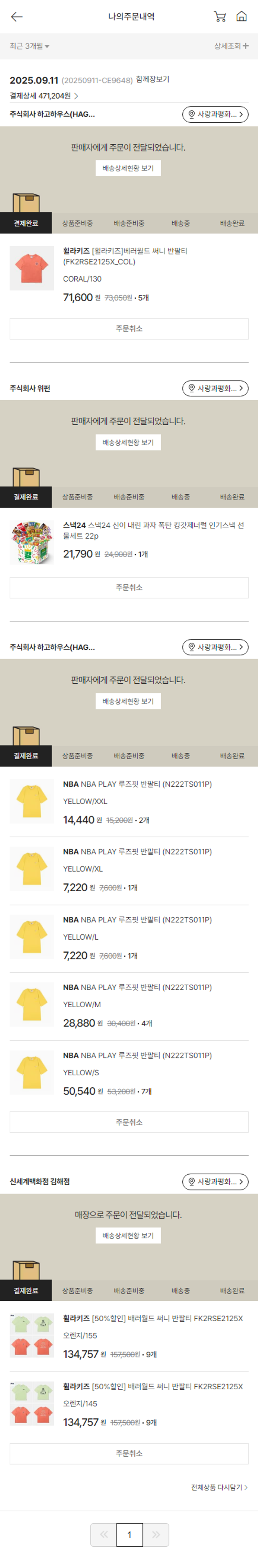Viewport: 258px width, 1568px height.
Task: Open 결제상세 471,204원 details
Action: (44, 96)
